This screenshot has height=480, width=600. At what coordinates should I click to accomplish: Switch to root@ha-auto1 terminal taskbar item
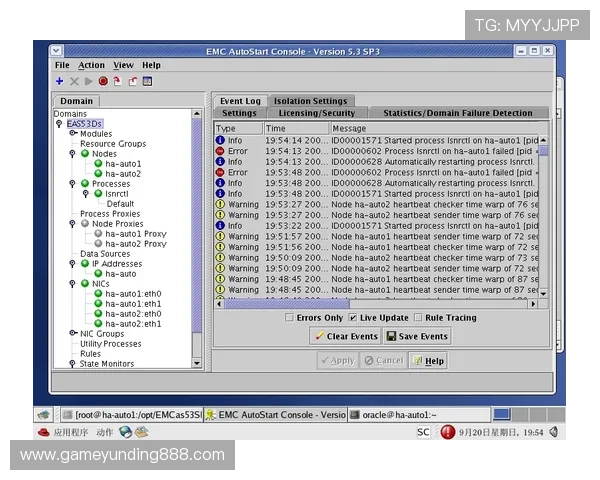click(132, 415)
